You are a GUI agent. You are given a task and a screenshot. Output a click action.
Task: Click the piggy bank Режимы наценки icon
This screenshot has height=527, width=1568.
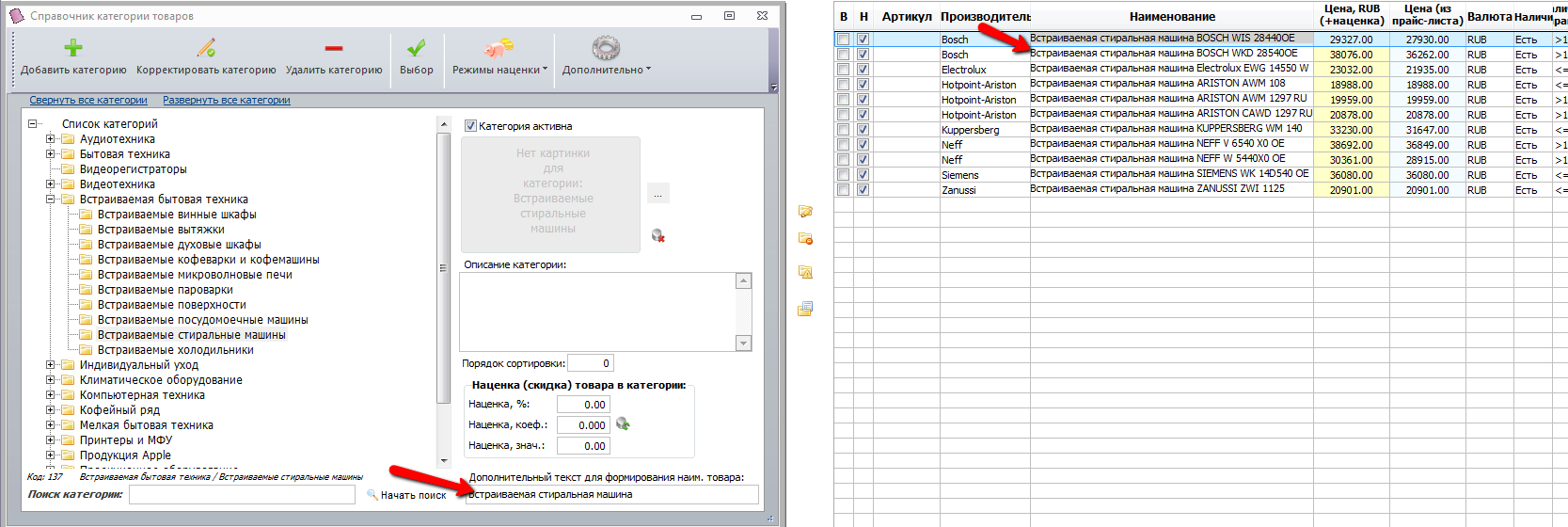(499, 48)
